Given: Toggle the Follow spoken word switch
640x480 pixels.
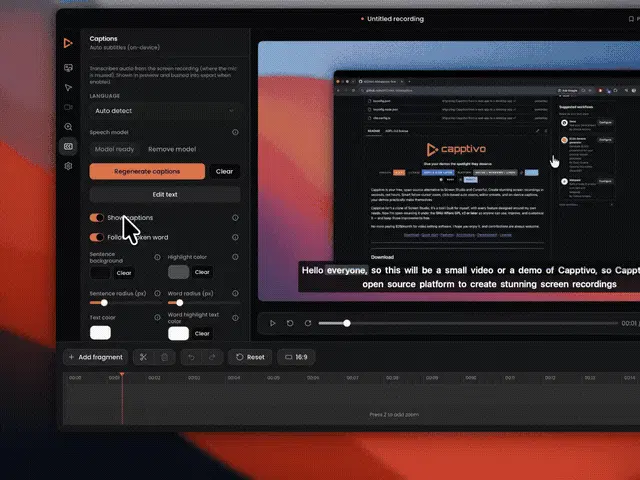Looking at the screenshot, I should [97, 237].
